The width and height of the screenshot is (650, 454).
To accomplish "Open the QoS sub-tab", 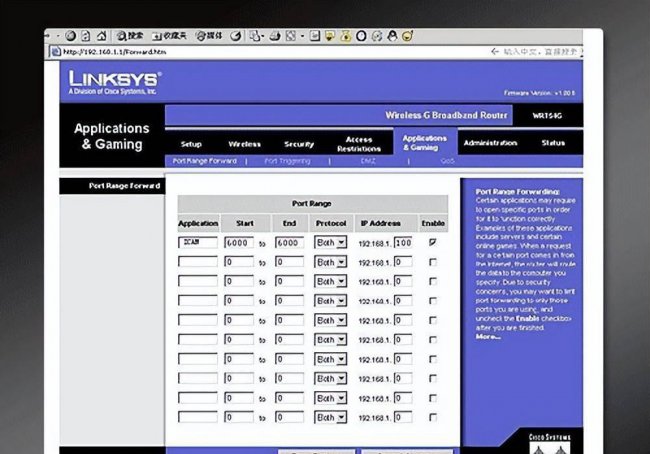I will pyautogui.click(x=447, y=161).
